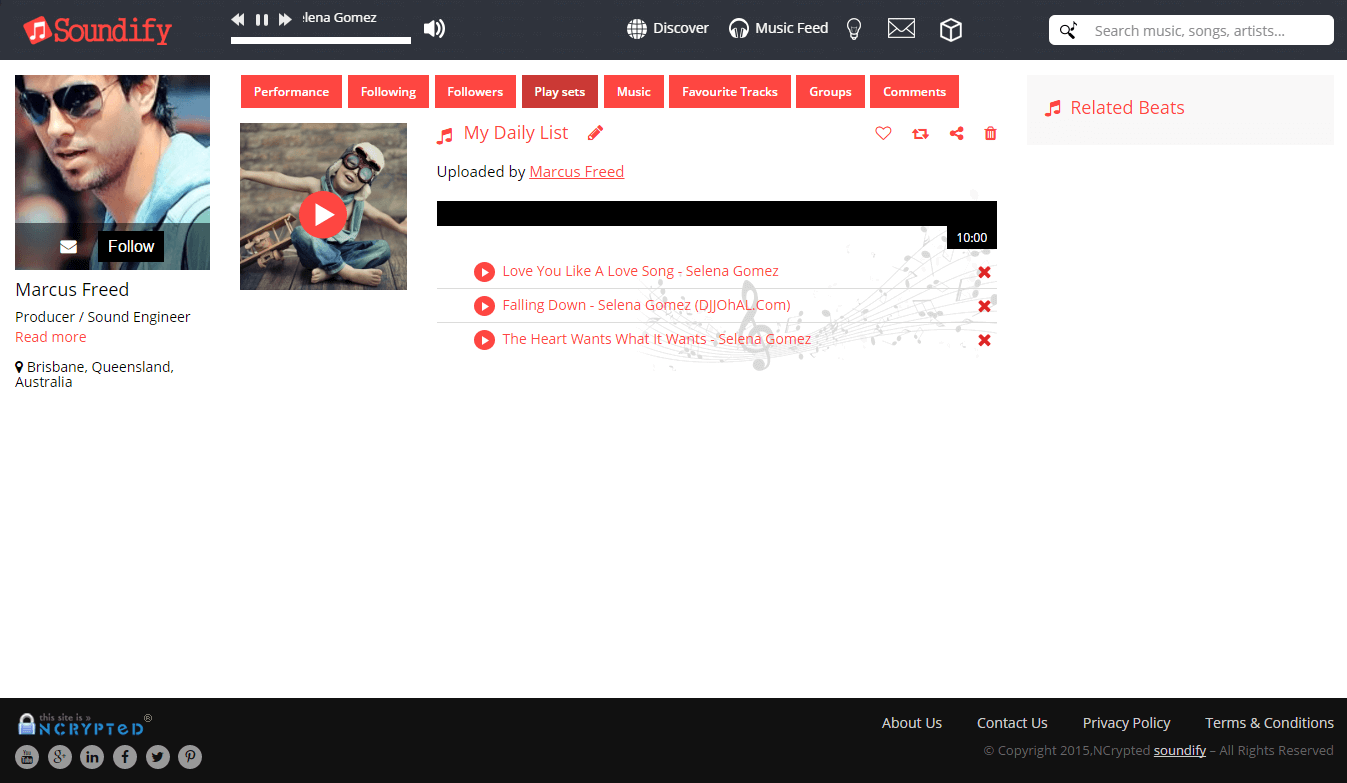Play Falling Down track
The image size is (1347, 783).
click(484, 306)
